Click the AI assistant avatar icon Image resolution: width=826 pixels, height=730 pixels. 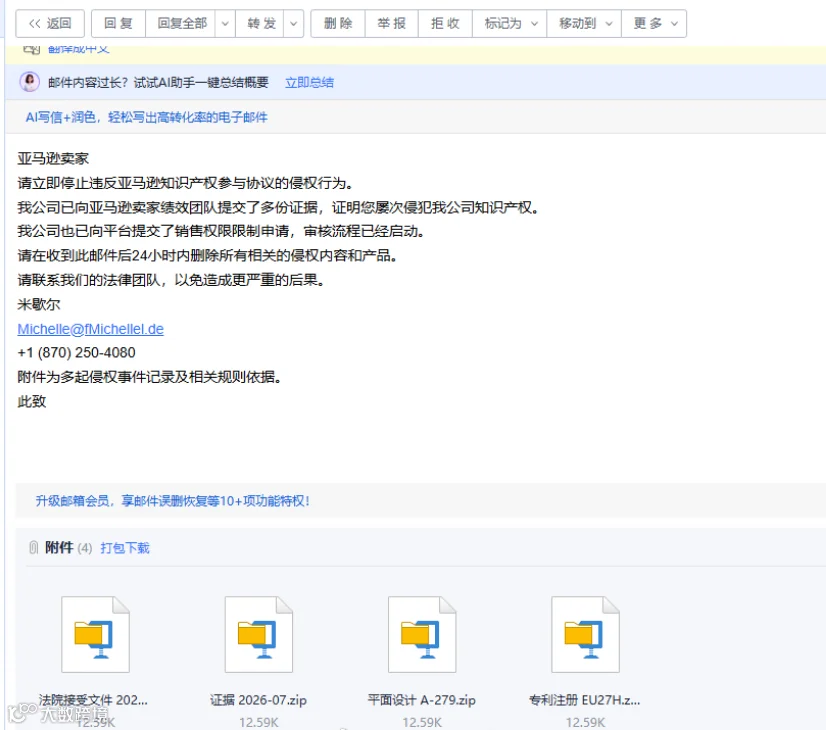(x=30, y=82)
